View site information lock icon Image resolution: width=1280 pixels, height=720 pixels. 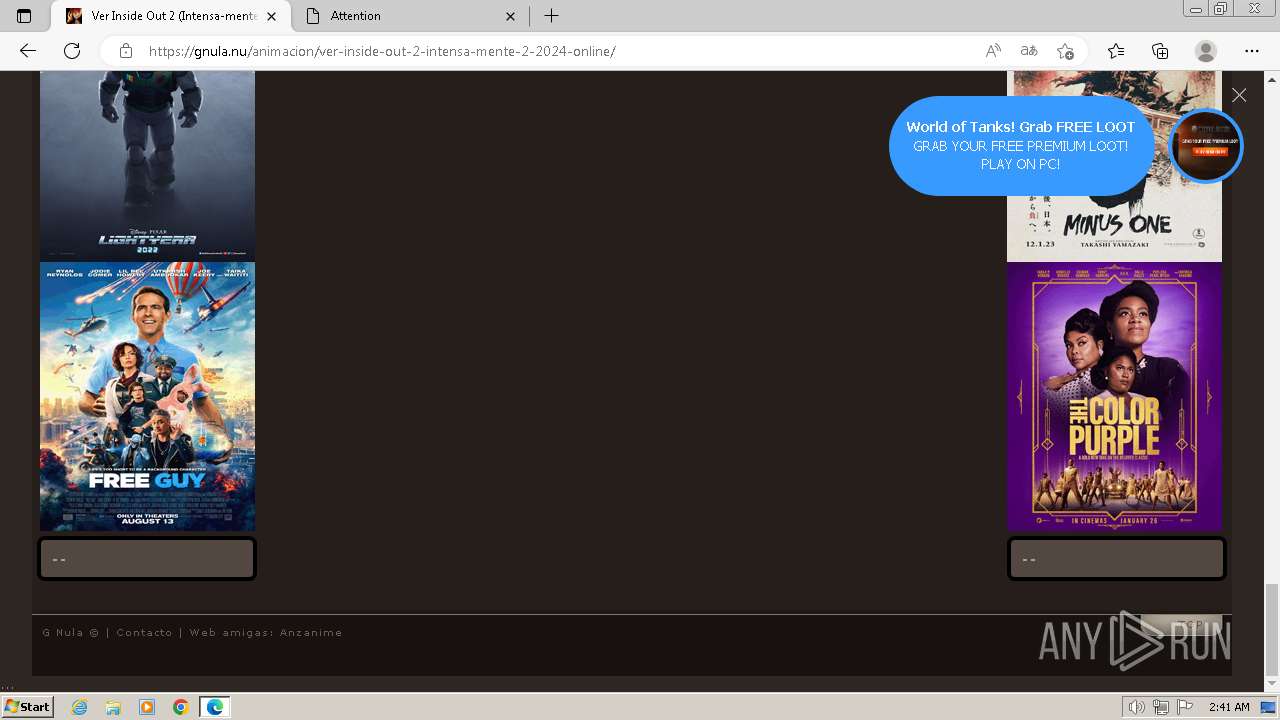pyautogui.click(x=125, y=51)
